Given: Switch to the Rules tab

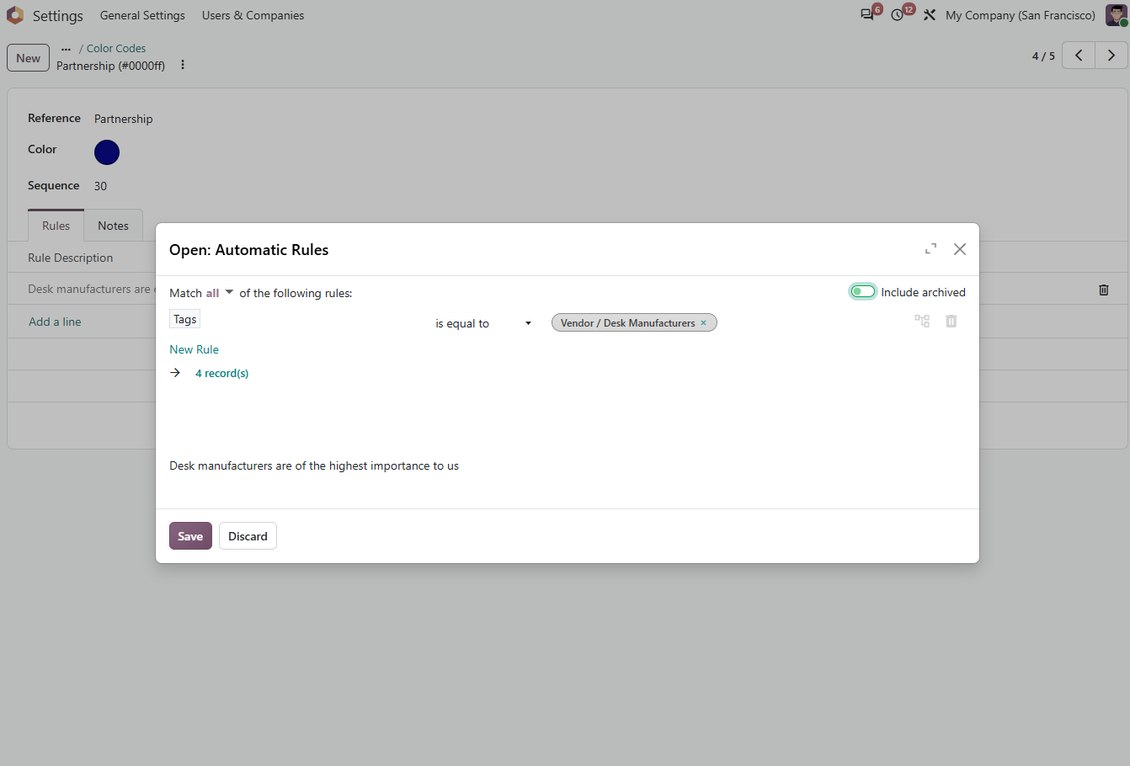Looking at the screenshot, I should (55, 226).
